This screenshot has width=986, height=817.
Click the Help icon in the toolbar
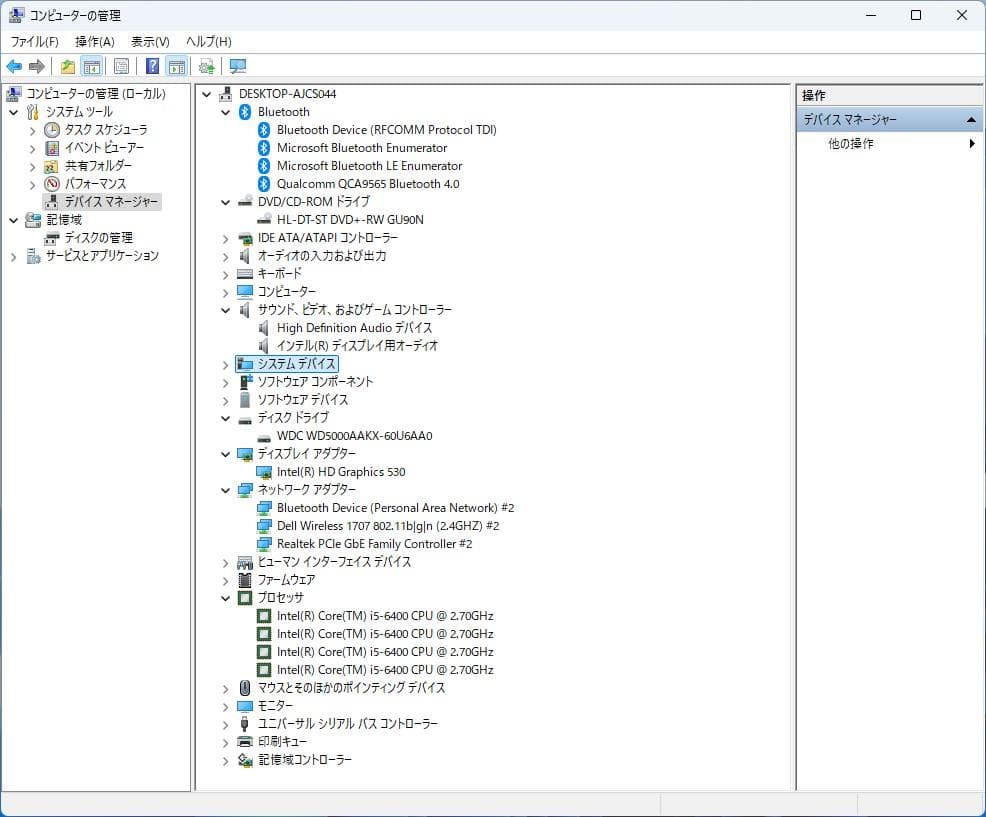pyautogui.click(x=152, y=66)
